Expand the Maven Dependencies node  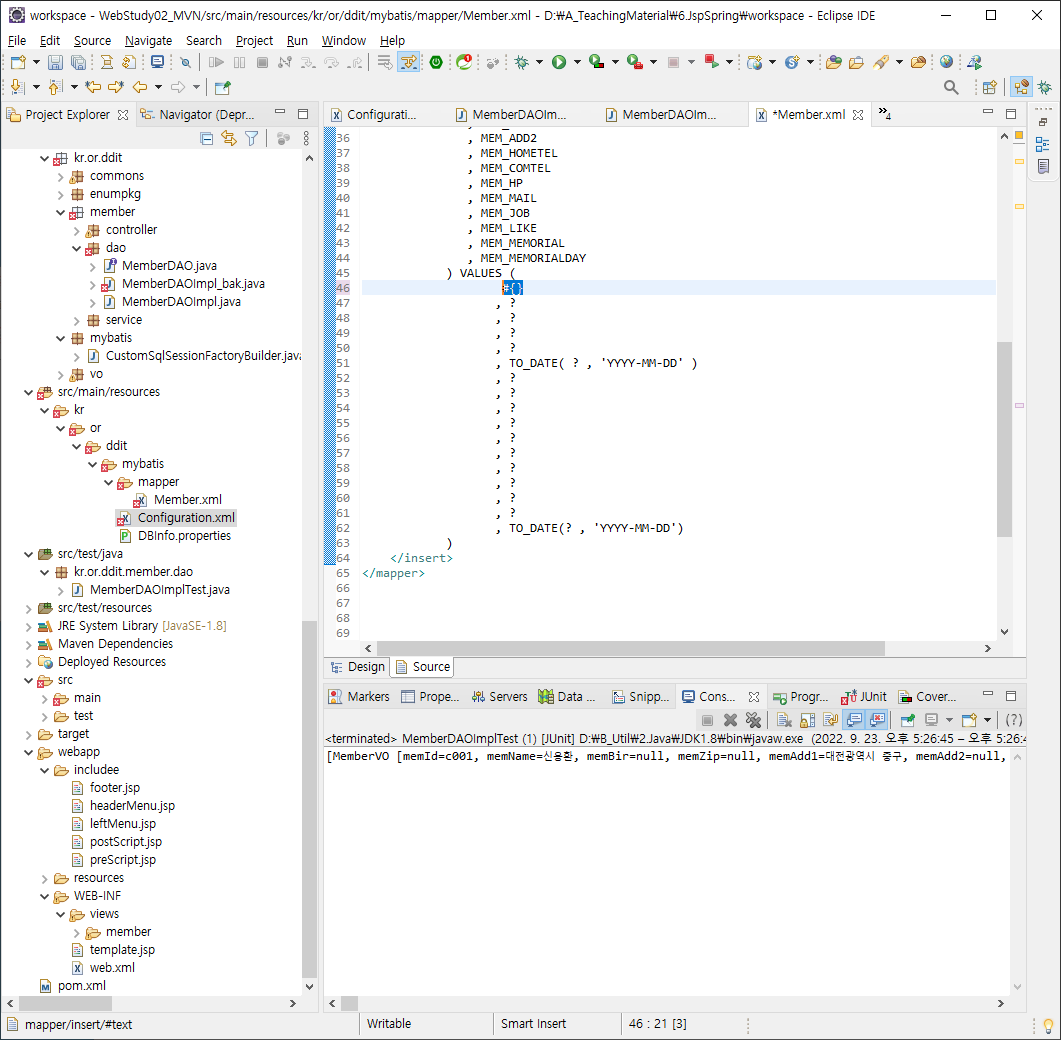point(28,644)
